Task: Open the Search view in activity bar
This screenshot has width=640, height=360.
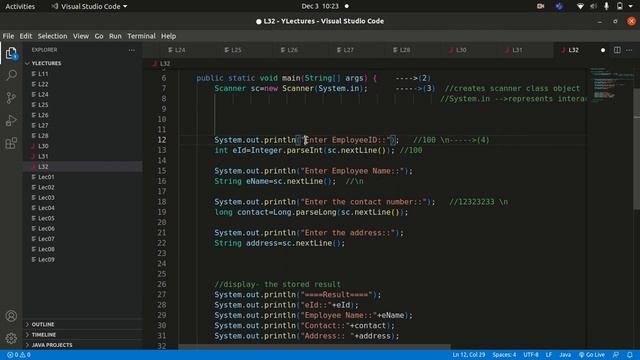Action: point(11,75)
